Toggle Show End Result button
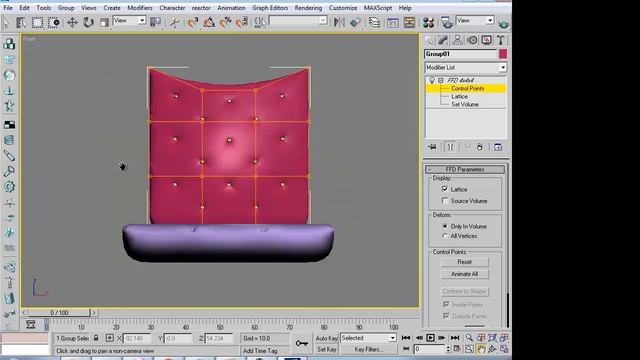Image resolution: width=640 pixels, height=360 pixels. (x=450, y=147)
